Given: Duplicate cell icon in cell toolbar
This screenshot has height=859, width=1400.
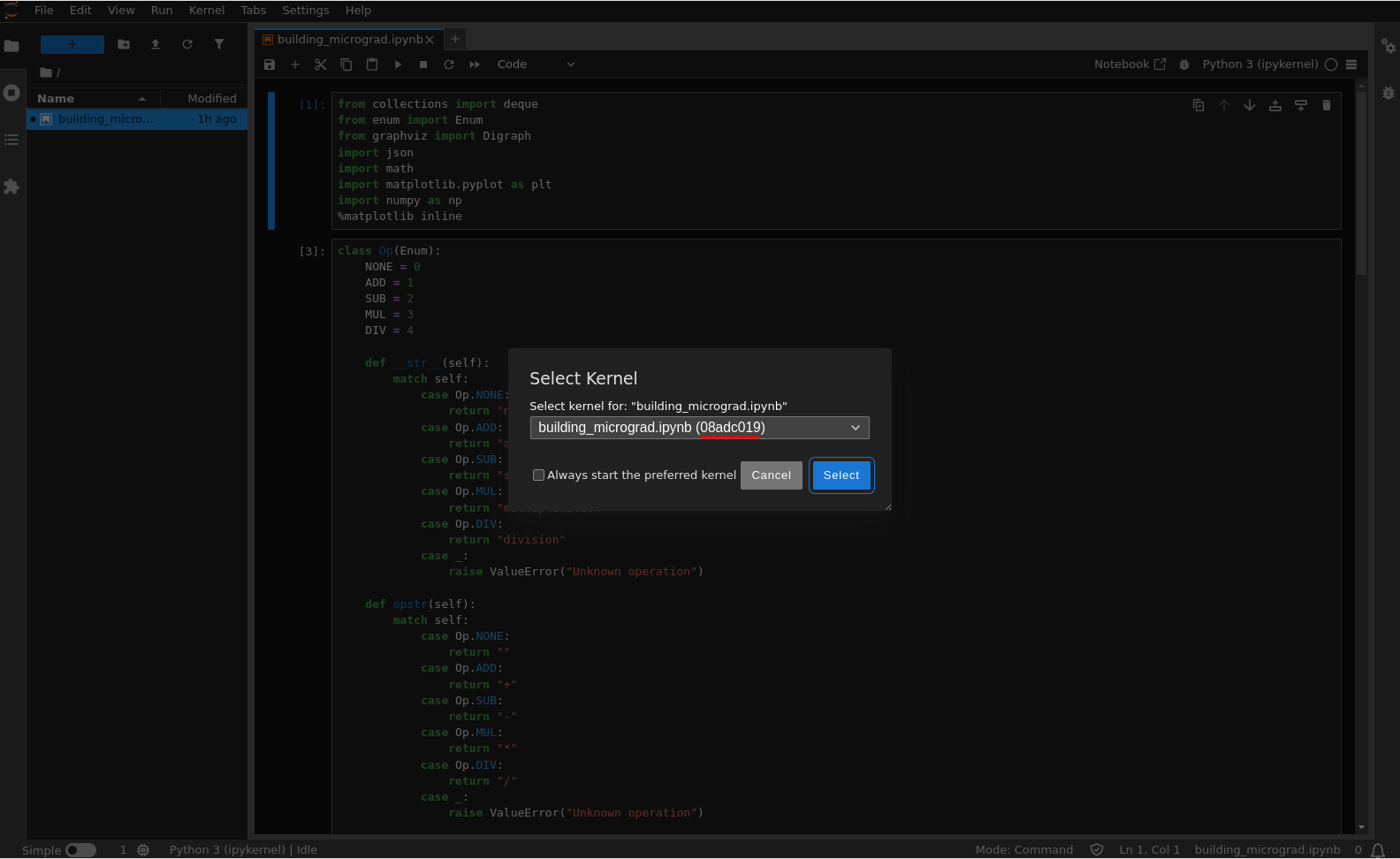Looking at the screenshot, I should pos(1198,105).
